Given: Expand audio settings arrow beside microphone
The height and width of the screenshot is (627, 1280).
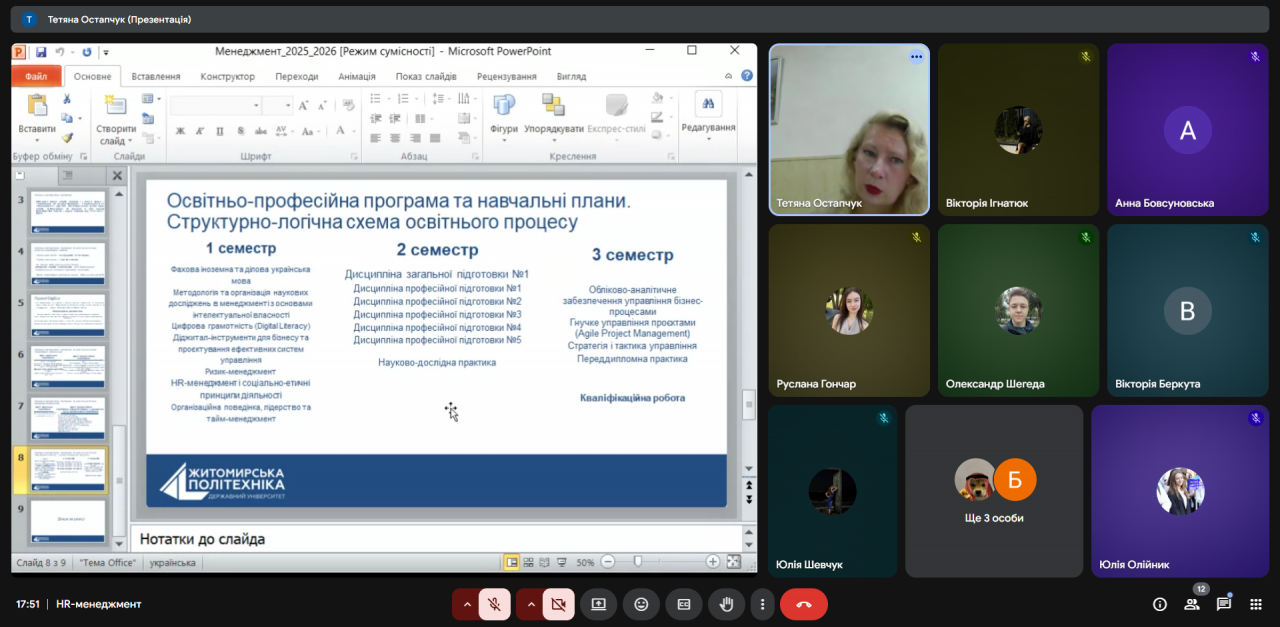Looking at the screenshot, I should point(466,604).
